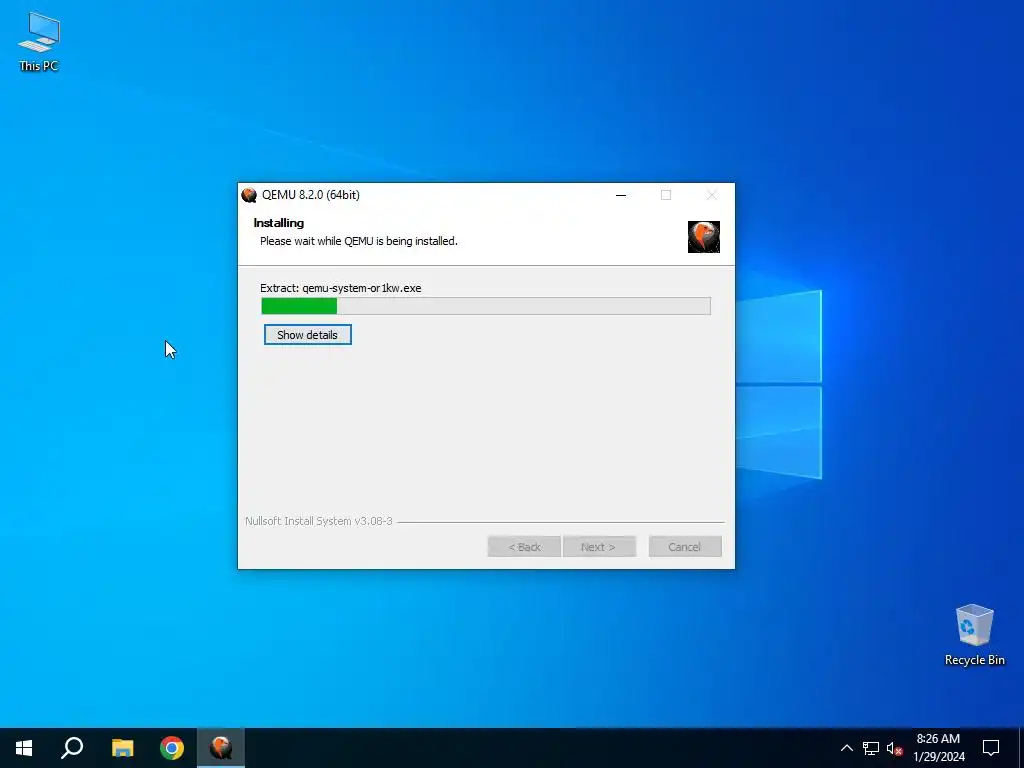
Task: Click the QEMU title bar icon
Action: pos(249,195)
